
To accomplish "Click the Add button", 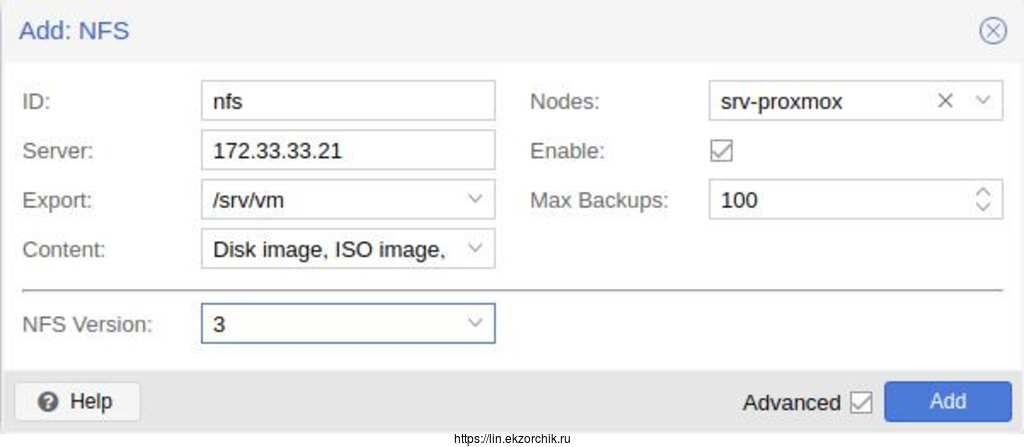I will (947, 402).
